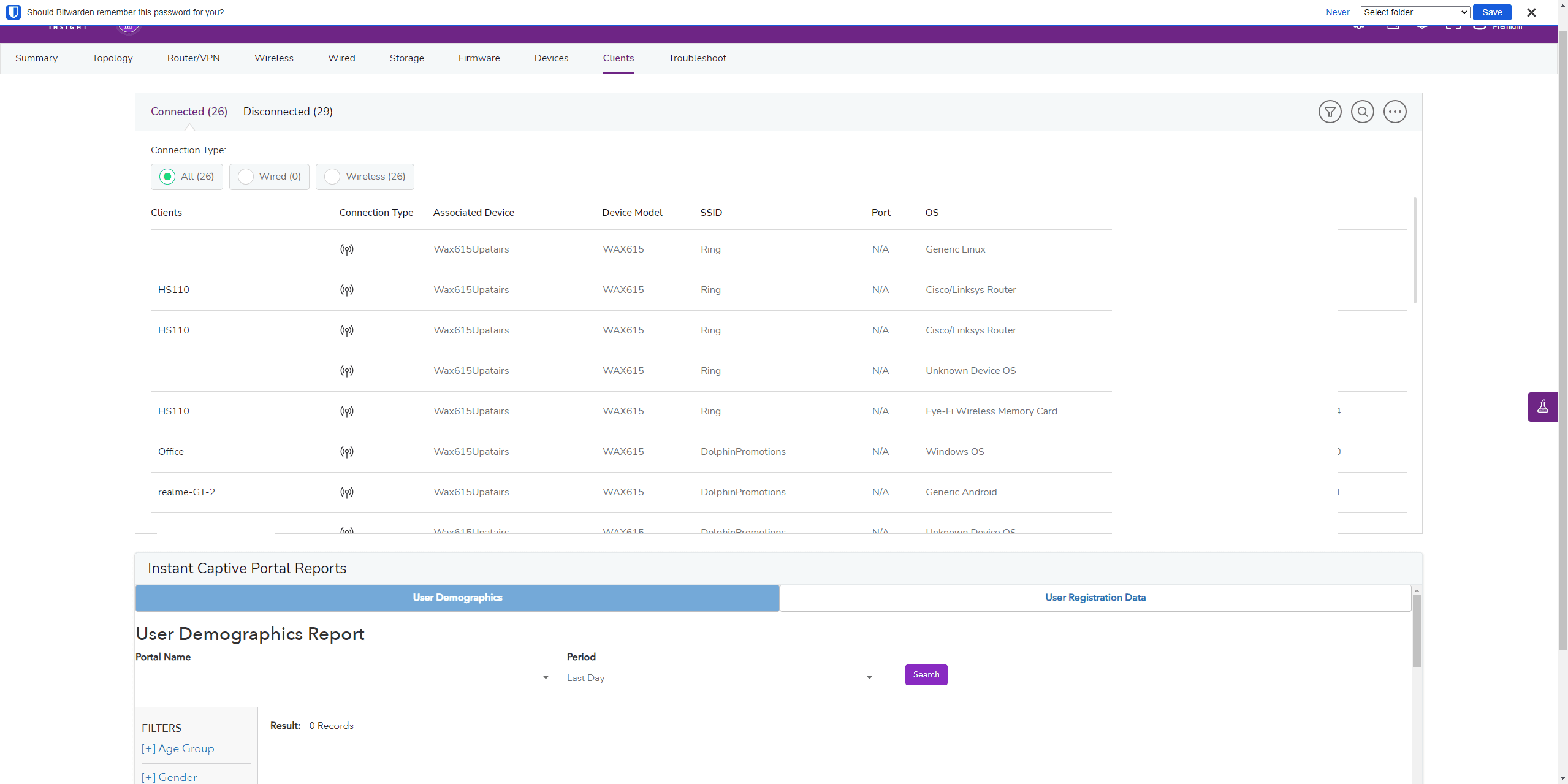
Task: Open the Troubleshoot tab
Action: point(697,58)
